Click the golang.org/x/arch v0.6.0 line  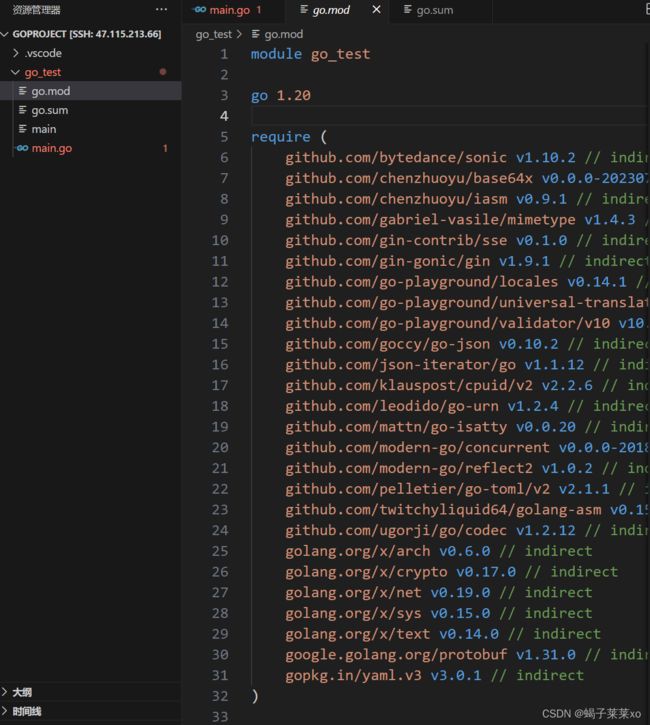[439, 551]
